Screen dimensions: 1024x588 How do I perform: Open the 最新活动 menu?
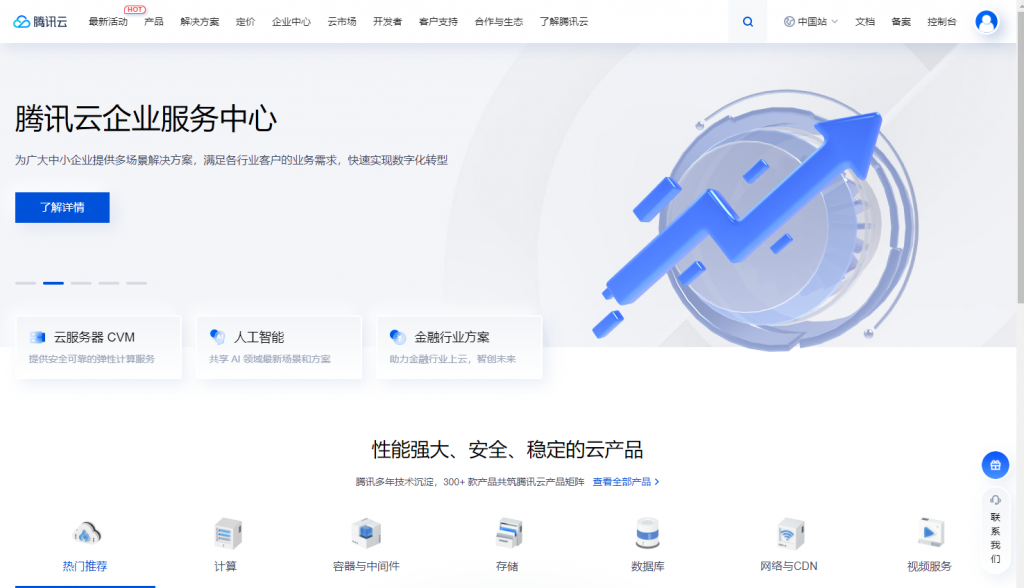pos(108,22)
